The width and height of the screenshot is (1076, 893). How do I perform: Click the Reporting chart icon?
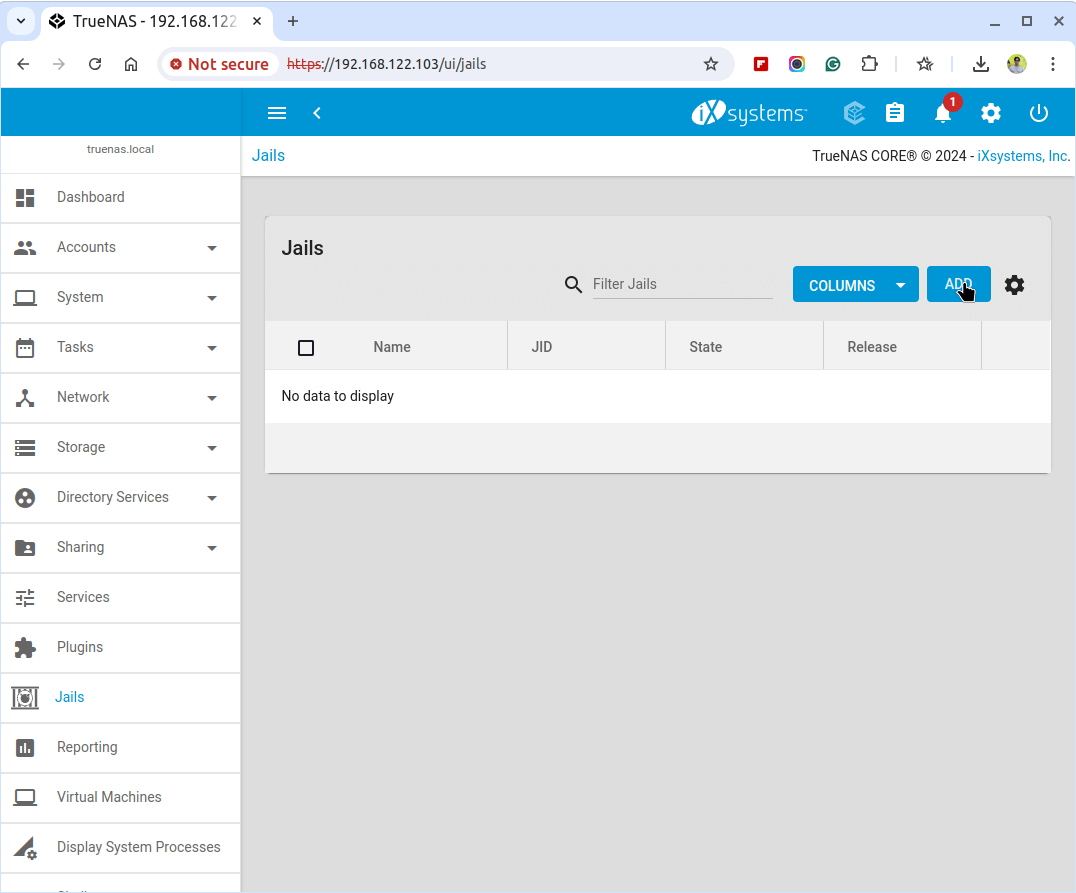pos(25,747)
